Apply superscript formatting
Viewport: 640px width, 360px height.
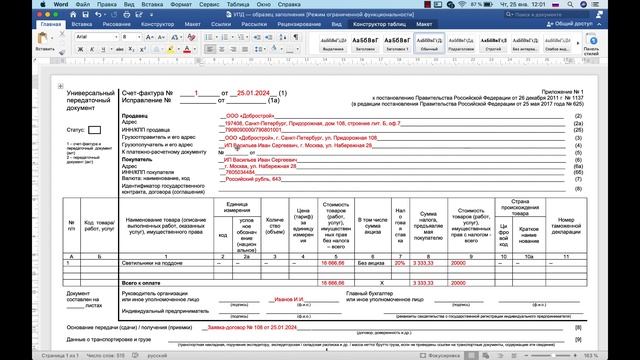pos(143,49)
